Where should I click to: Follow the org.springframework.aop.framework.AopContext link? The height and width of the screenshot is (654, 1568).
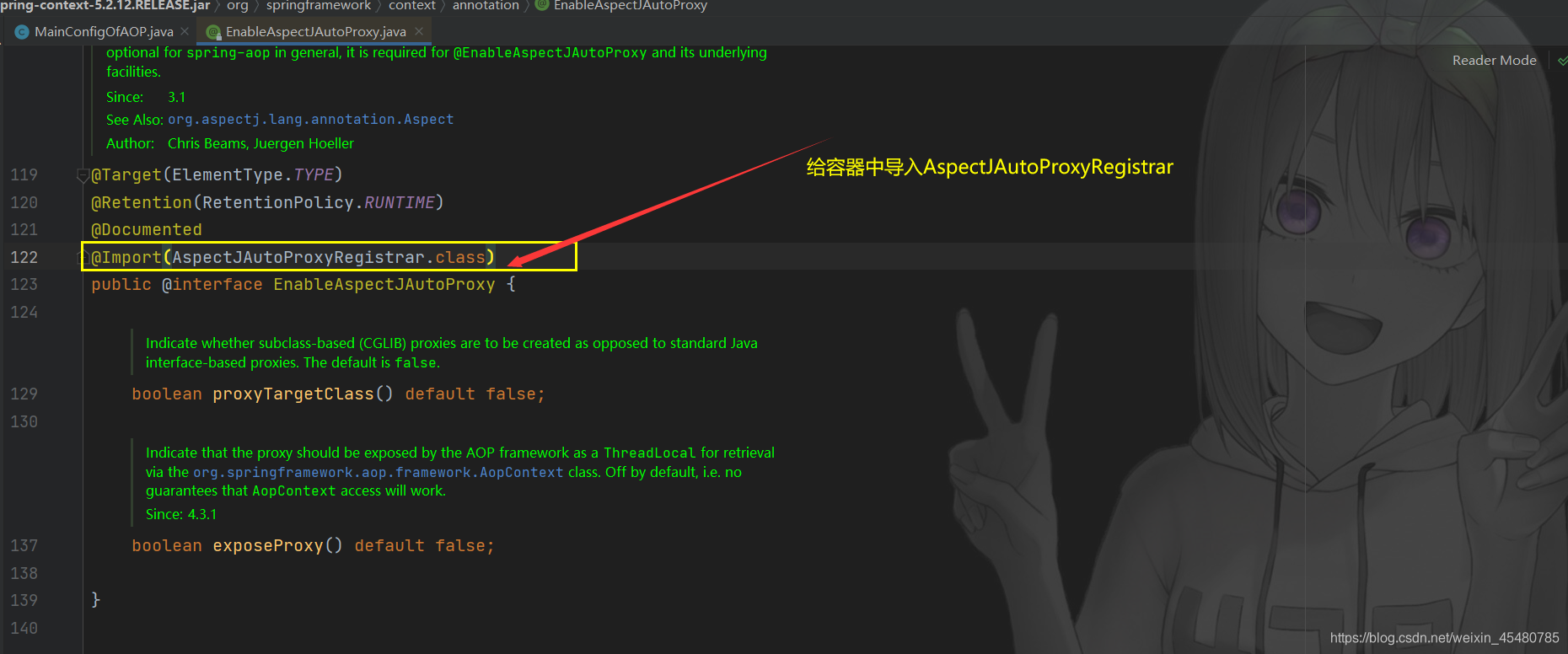coord(378,473)
